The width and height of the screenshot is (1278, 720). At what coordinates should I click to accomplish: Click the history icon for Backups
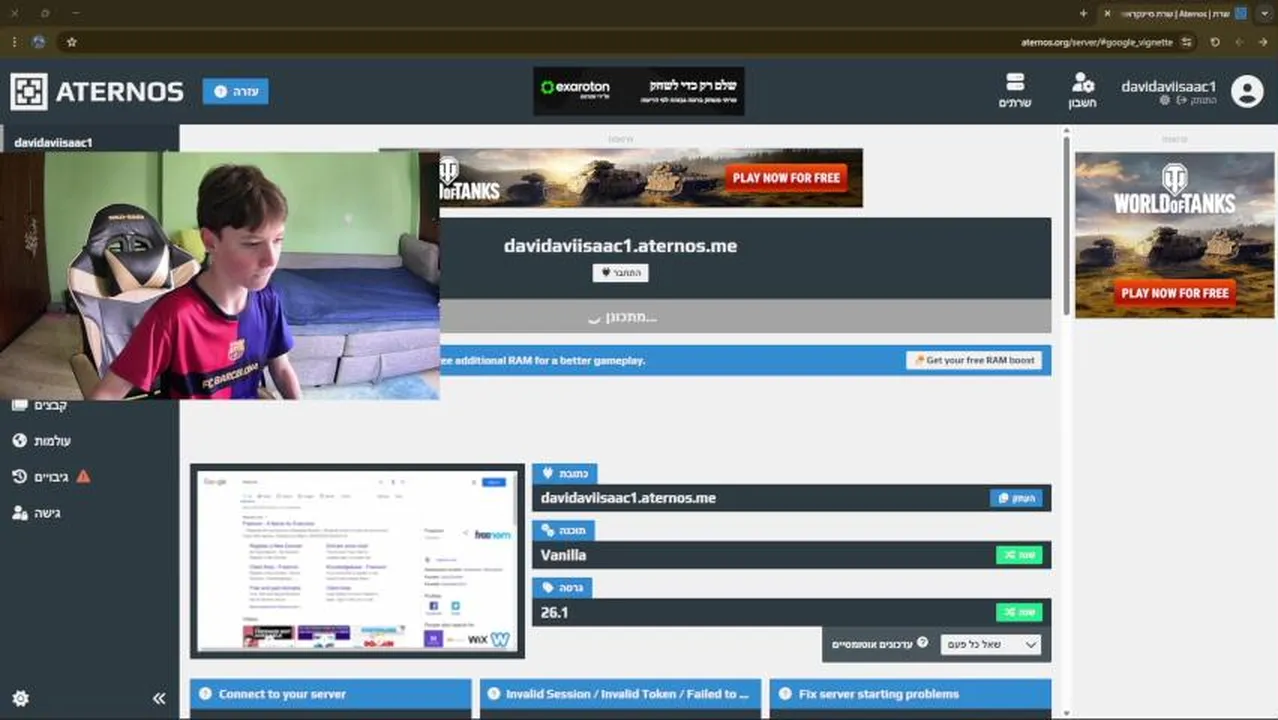19,477
